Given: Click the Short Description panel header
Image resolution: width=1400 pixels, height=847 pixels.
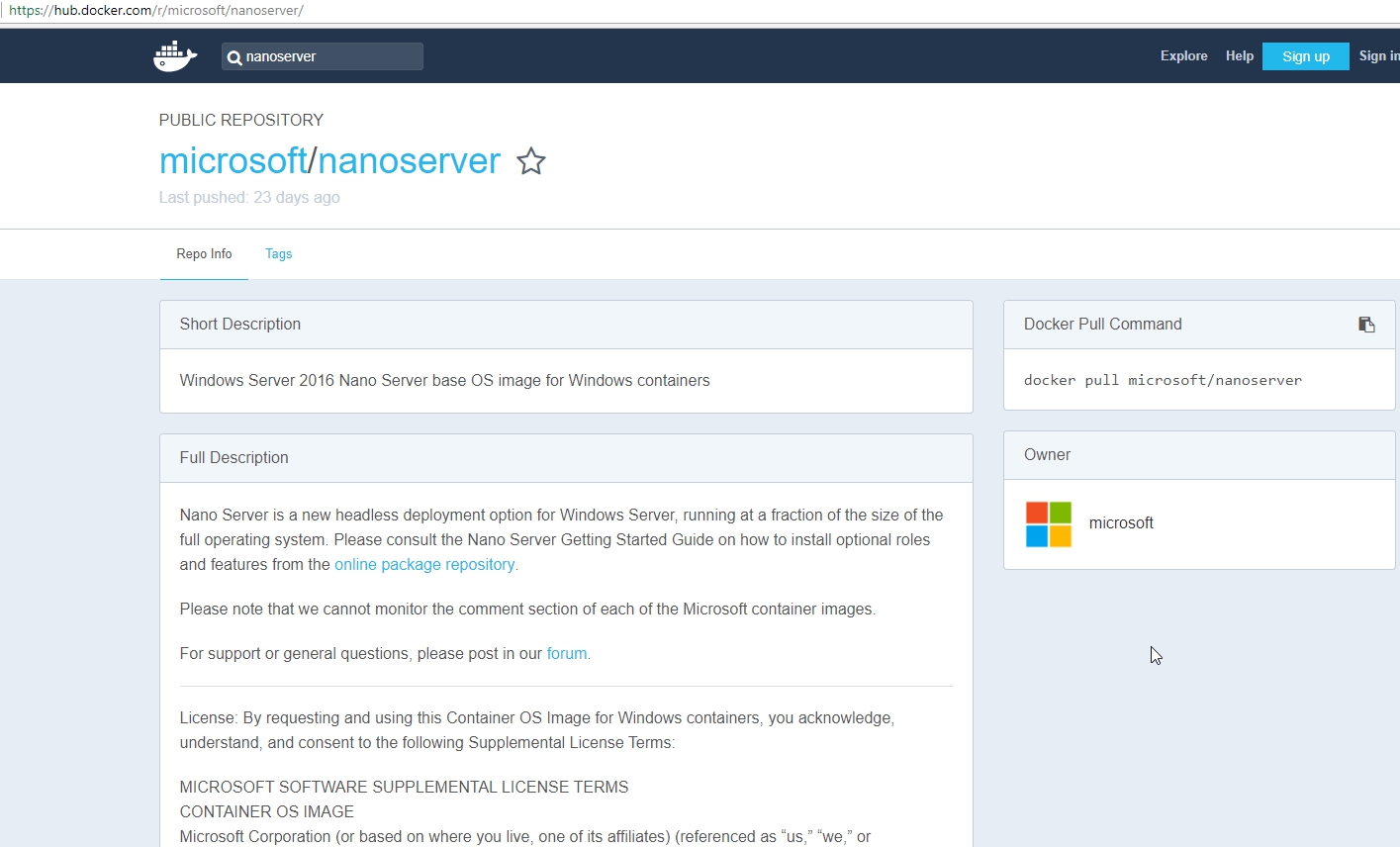Looking at the screenshot, I should pyautogui.click(x=239, y=324).
